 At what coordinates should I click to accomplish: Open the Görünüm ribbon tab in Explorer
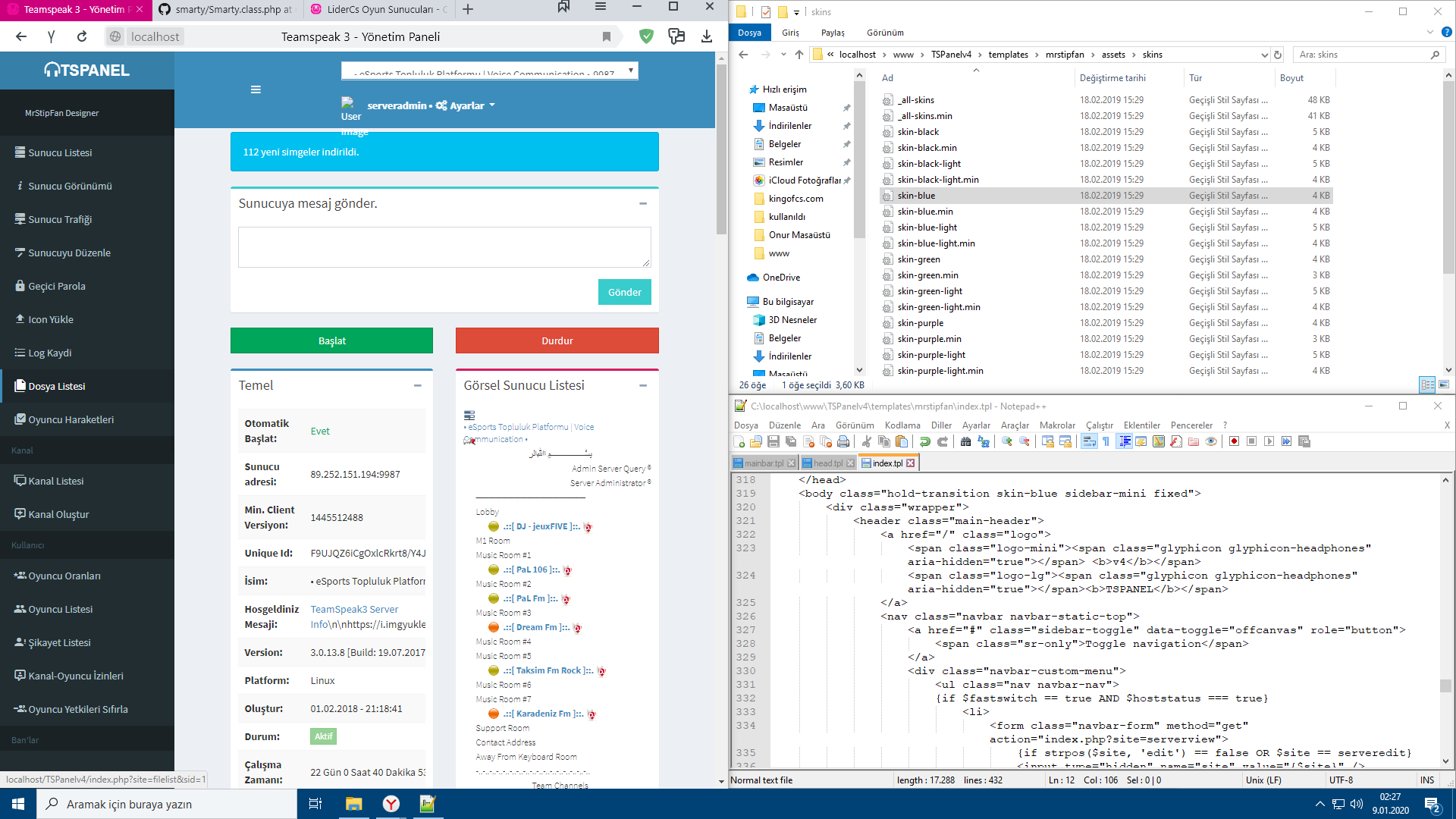coord(885,33)
